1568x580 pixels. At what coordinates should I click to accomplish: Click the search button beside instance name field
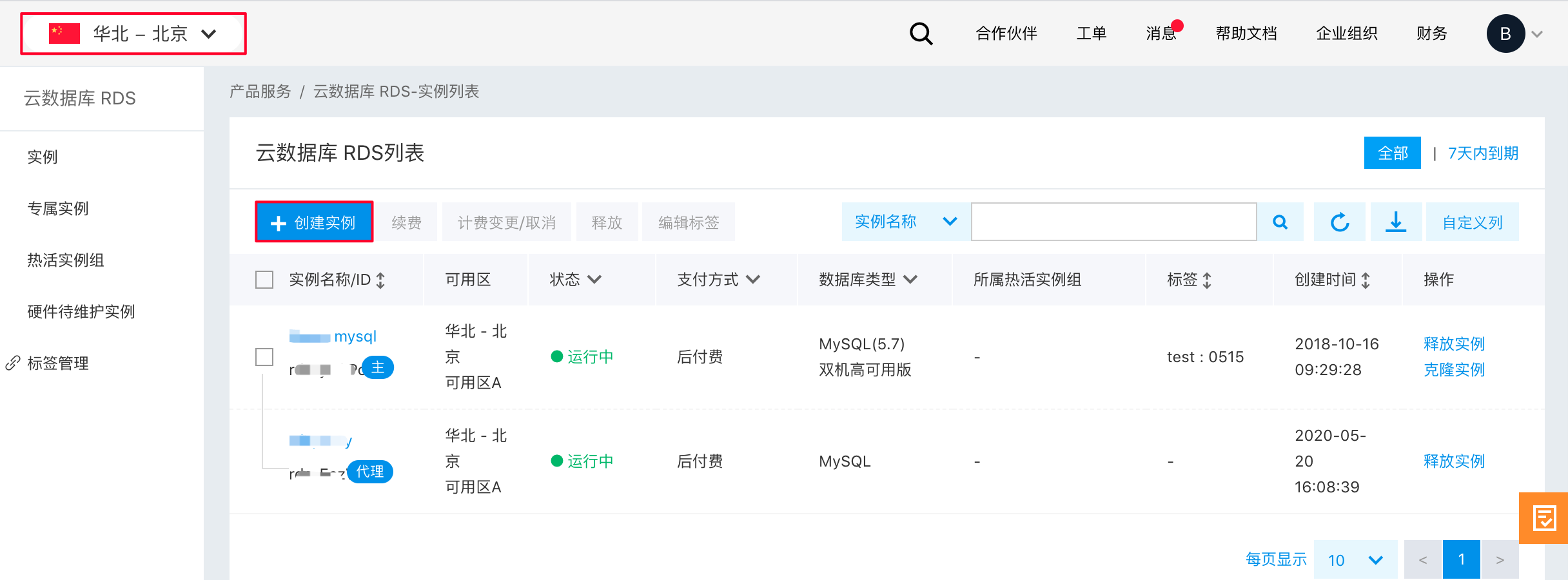coord(1280,222)
